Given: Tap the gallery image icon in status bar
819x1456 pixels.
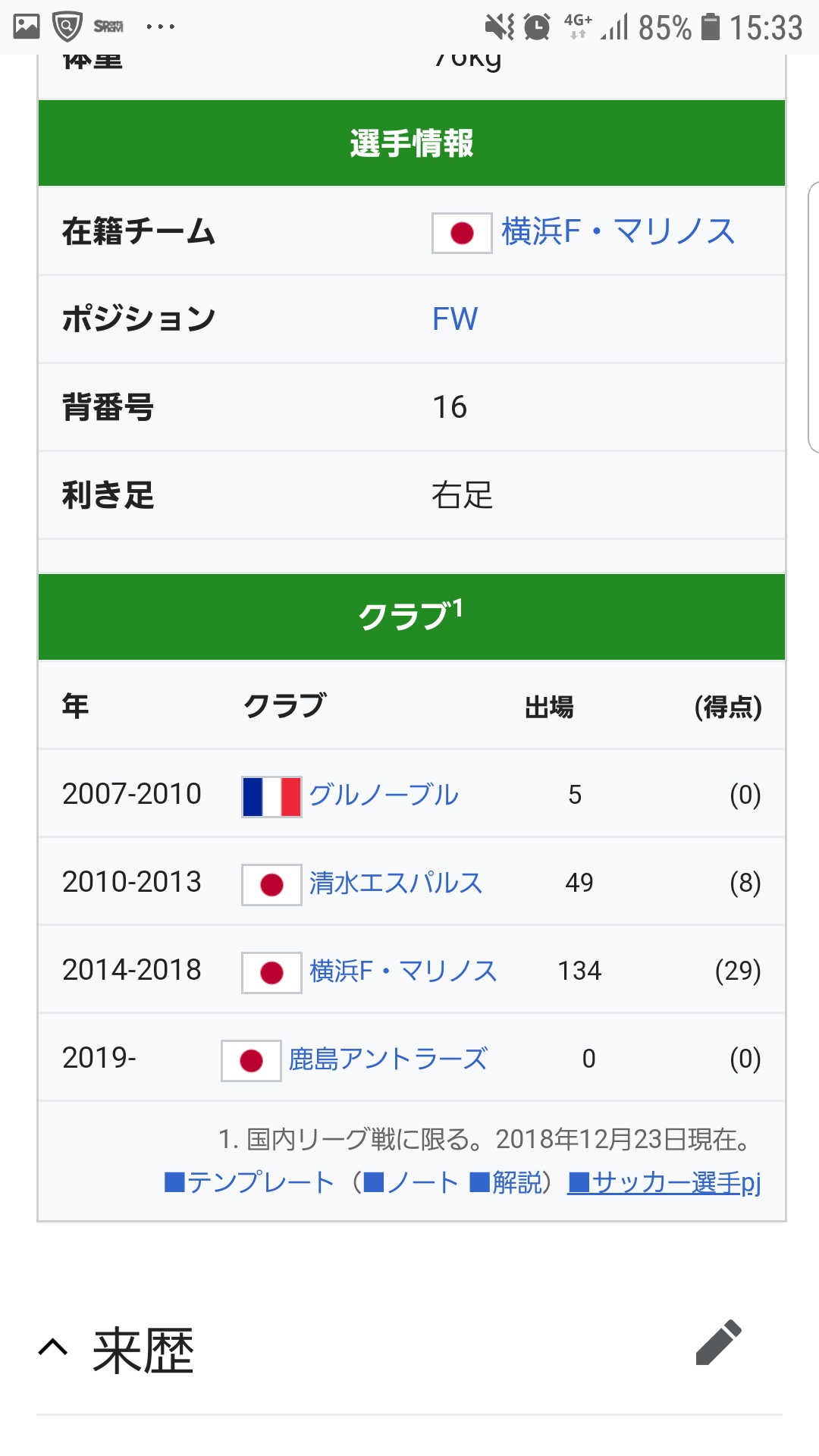Looking at the screenshot, I should click(27, 27).
